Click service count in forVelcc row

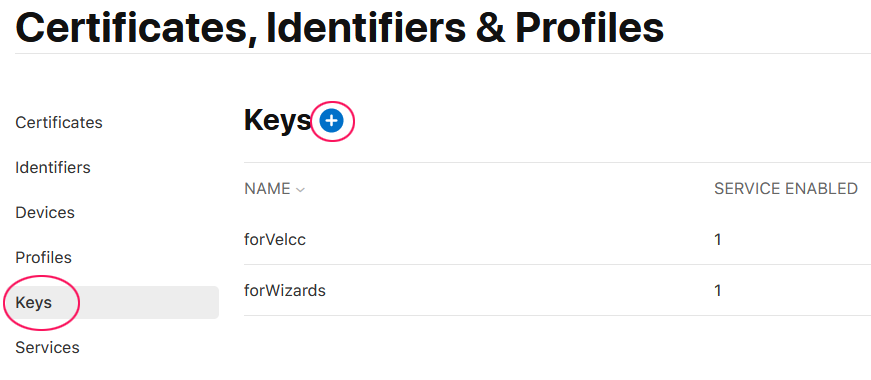[x=718, y=240]
